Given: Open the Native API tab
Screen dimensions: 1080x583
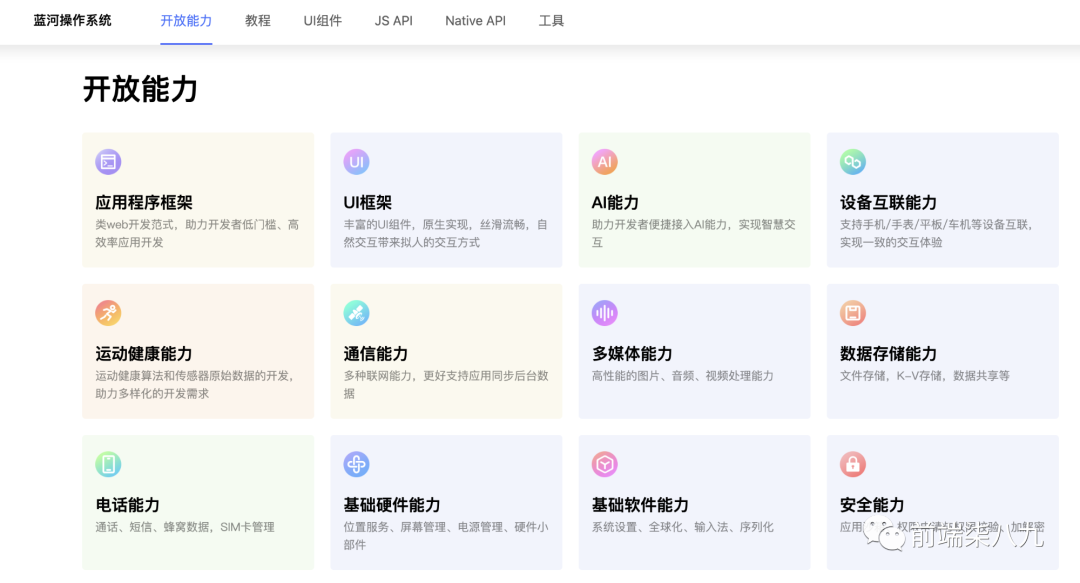Looking at the screenshot, I should point(475,20).
